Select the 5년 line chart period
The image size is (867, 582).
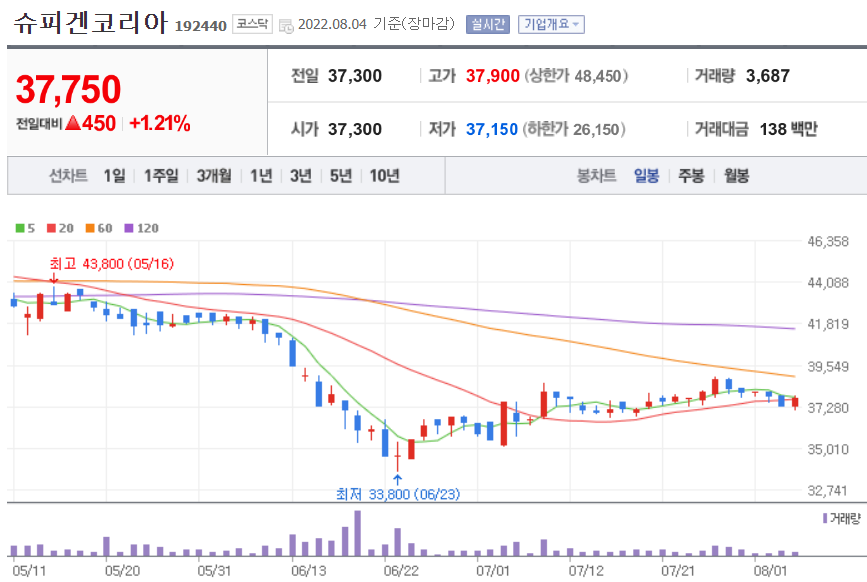[341, 176]
